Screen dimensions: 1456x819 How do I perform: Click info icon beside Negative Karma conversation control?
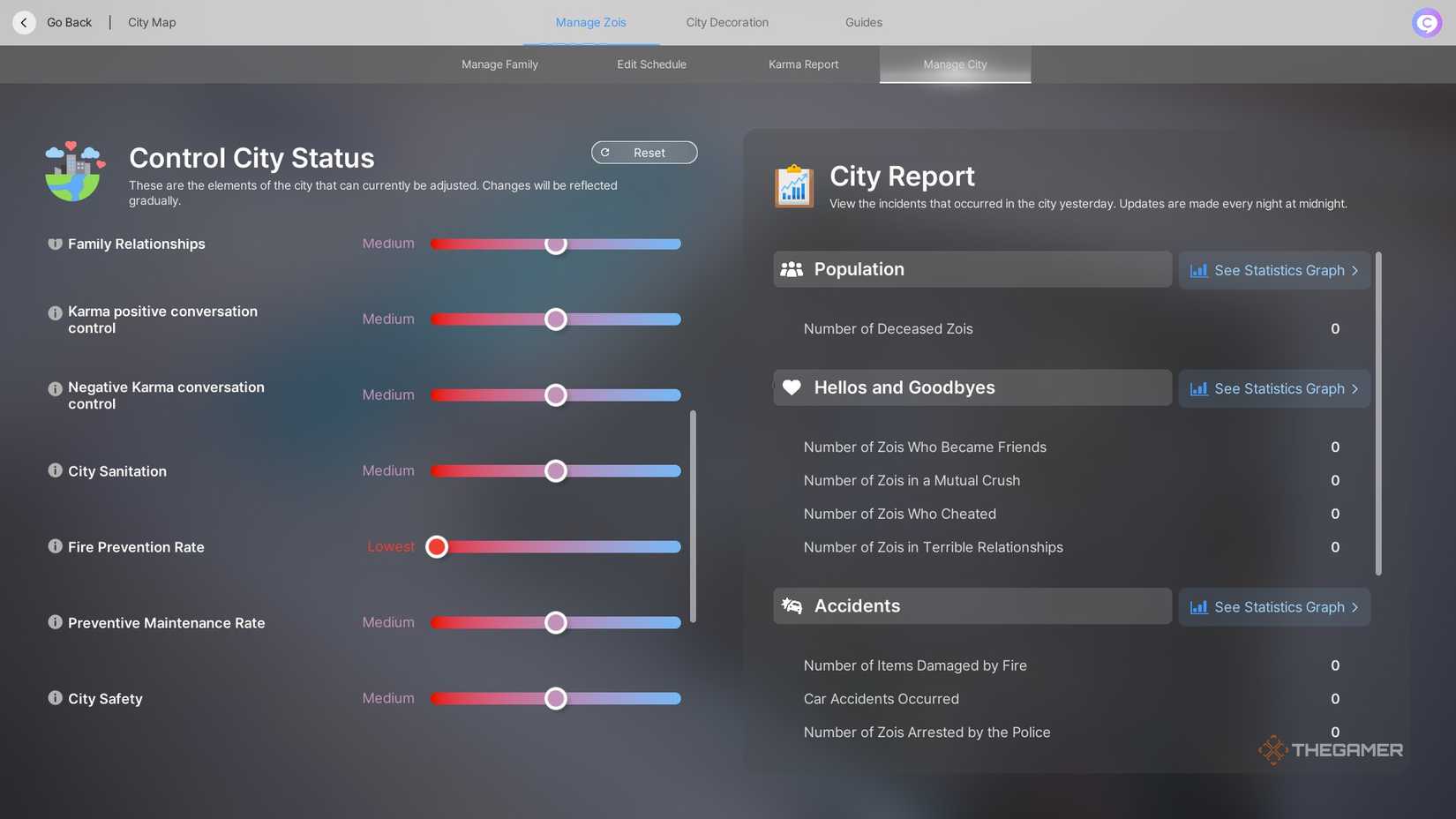tap(55, 388)
